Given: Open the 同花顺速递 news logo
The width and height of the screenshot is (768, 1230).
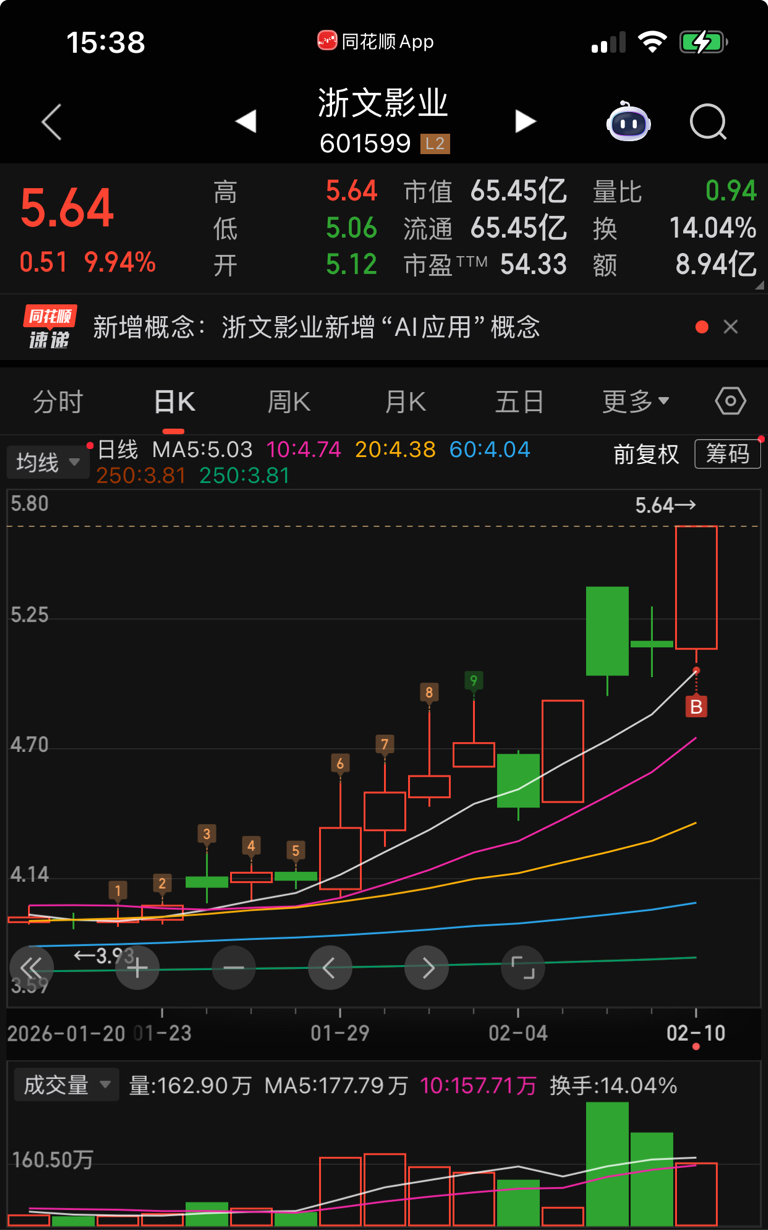Looking at the screenshot, I should 50,327.
